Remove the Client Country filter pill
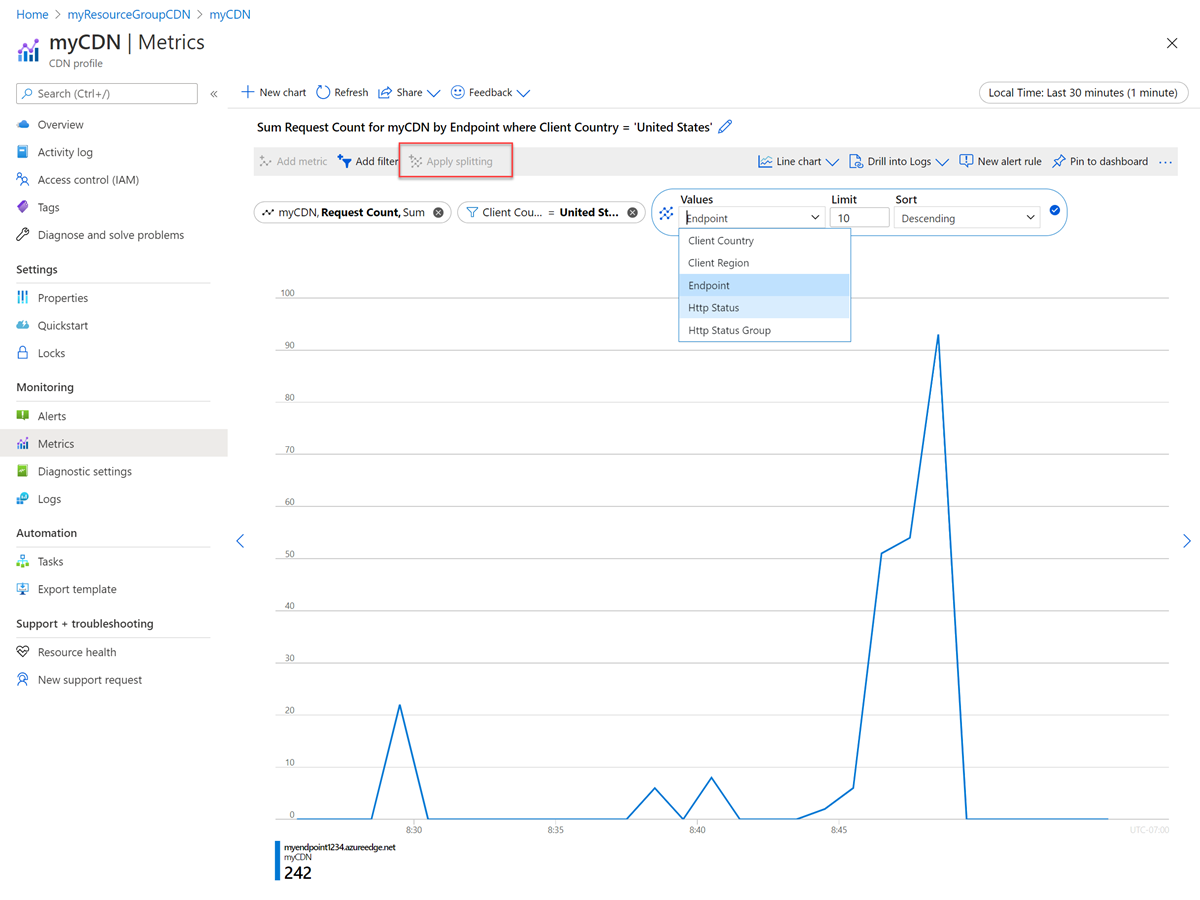The height and width of the screenshot is (900, 1200). [632, 213]
